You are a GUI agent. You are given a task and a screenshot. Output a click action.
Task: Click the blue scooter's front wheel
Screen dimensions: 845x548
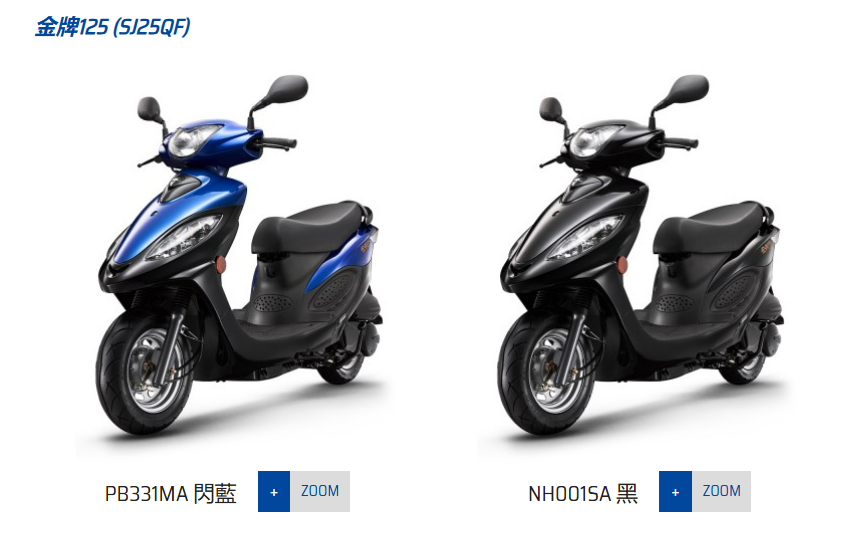144,373
